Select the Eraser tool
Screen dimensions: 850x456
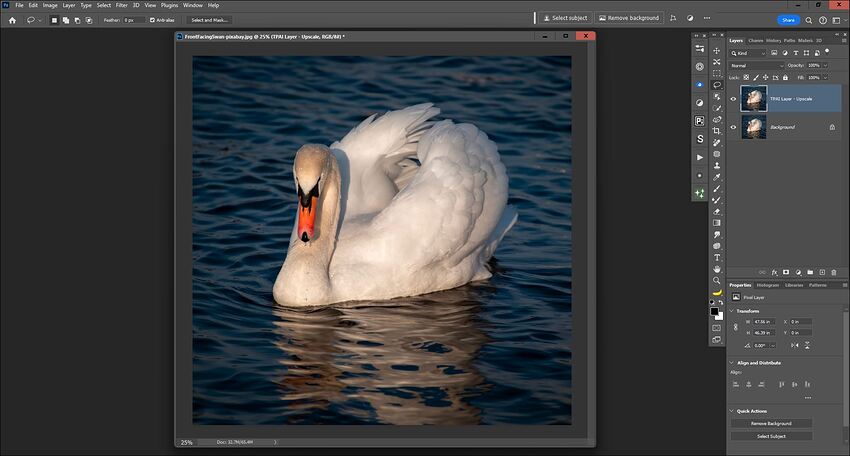coord(717,211)
